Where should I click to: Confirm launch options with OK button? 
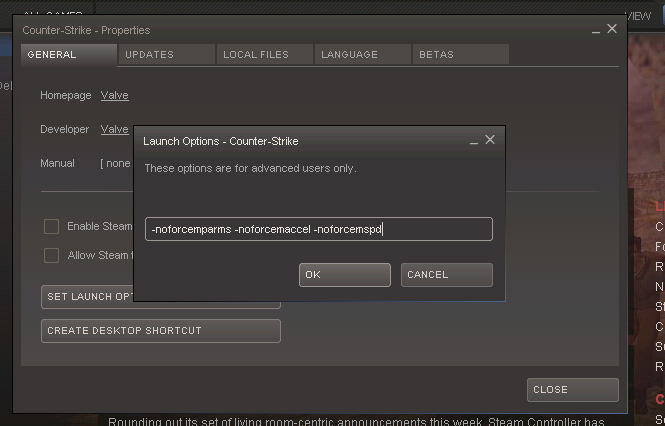344,275
